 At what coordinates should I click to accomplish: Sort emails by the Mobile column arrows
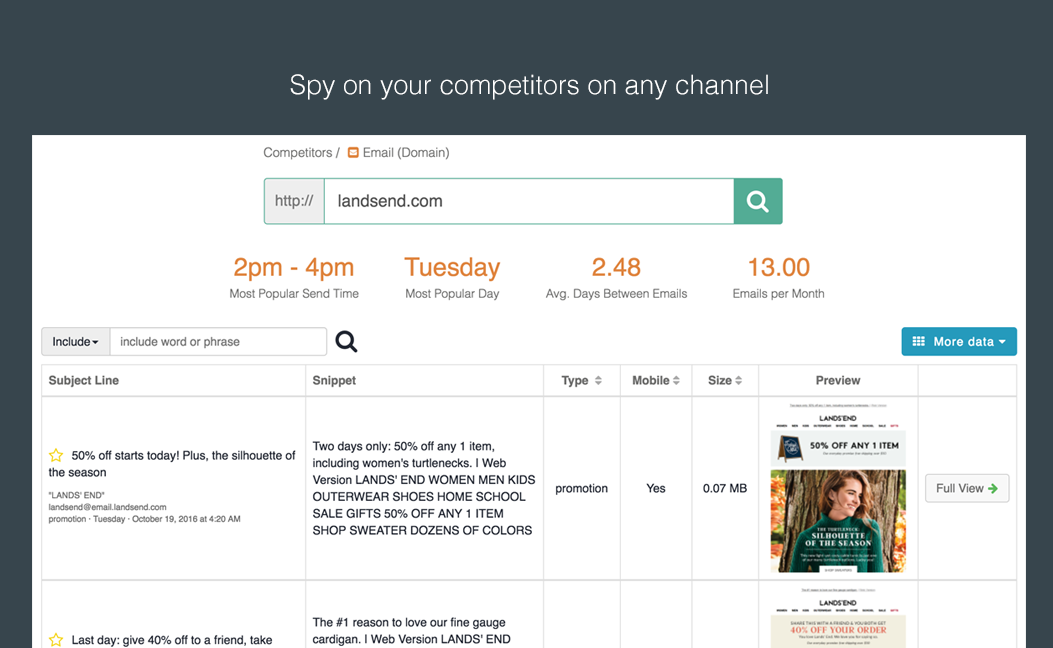click(677, 380)
